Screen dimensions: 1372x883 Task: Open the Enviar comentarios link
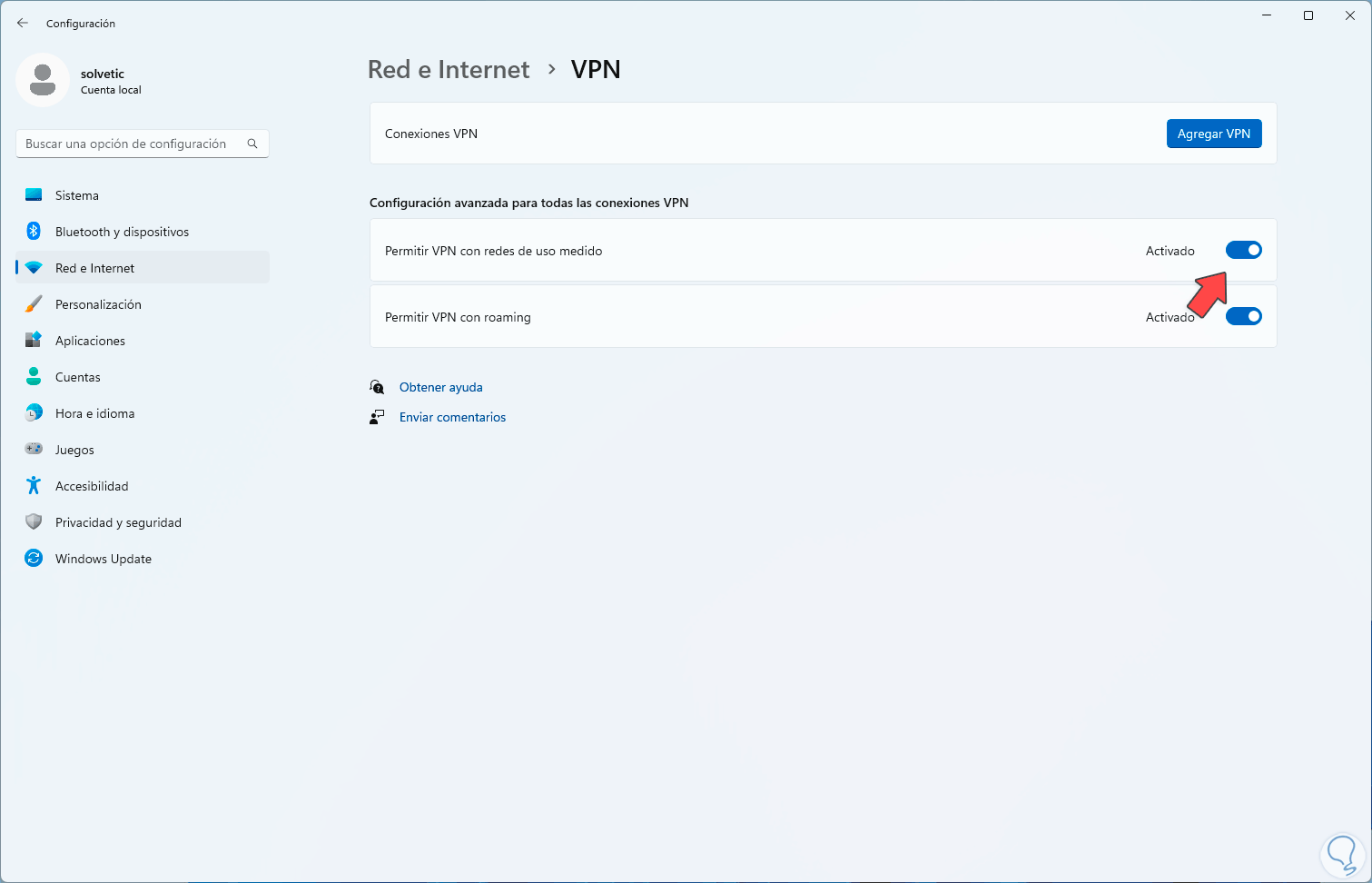(x=452, y=417)
